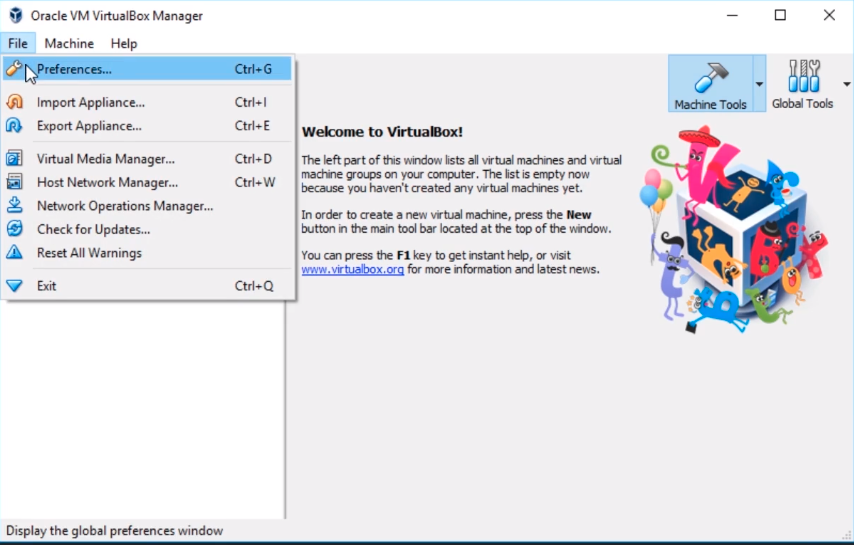The image size is (854, 545).
Task: Expand the Machine Tools dropdown arrow
Action: pyautogui.click(x=759, y=84)
